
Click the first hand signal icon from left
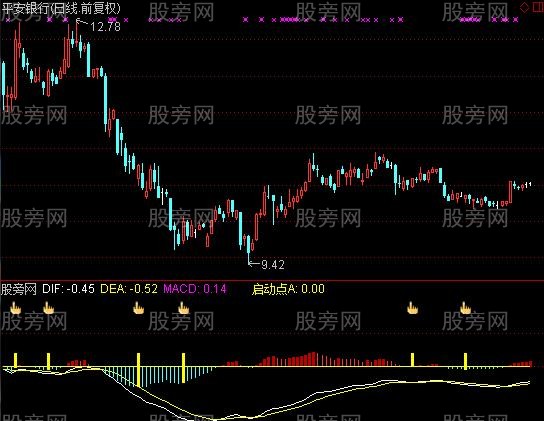(x=15, y=308)
